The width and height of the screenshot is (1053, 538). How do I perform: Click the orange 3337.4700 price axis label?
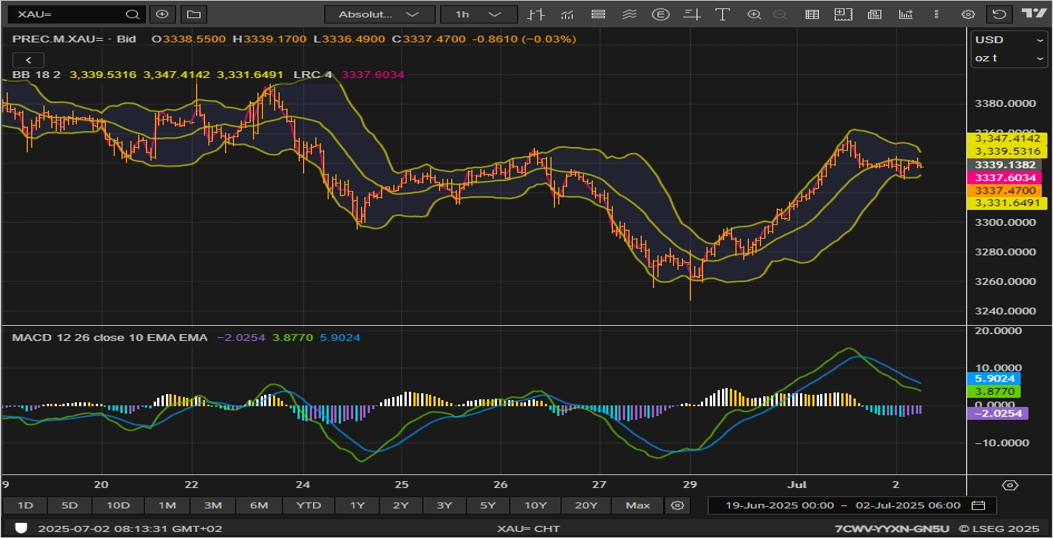[1004, 191]
